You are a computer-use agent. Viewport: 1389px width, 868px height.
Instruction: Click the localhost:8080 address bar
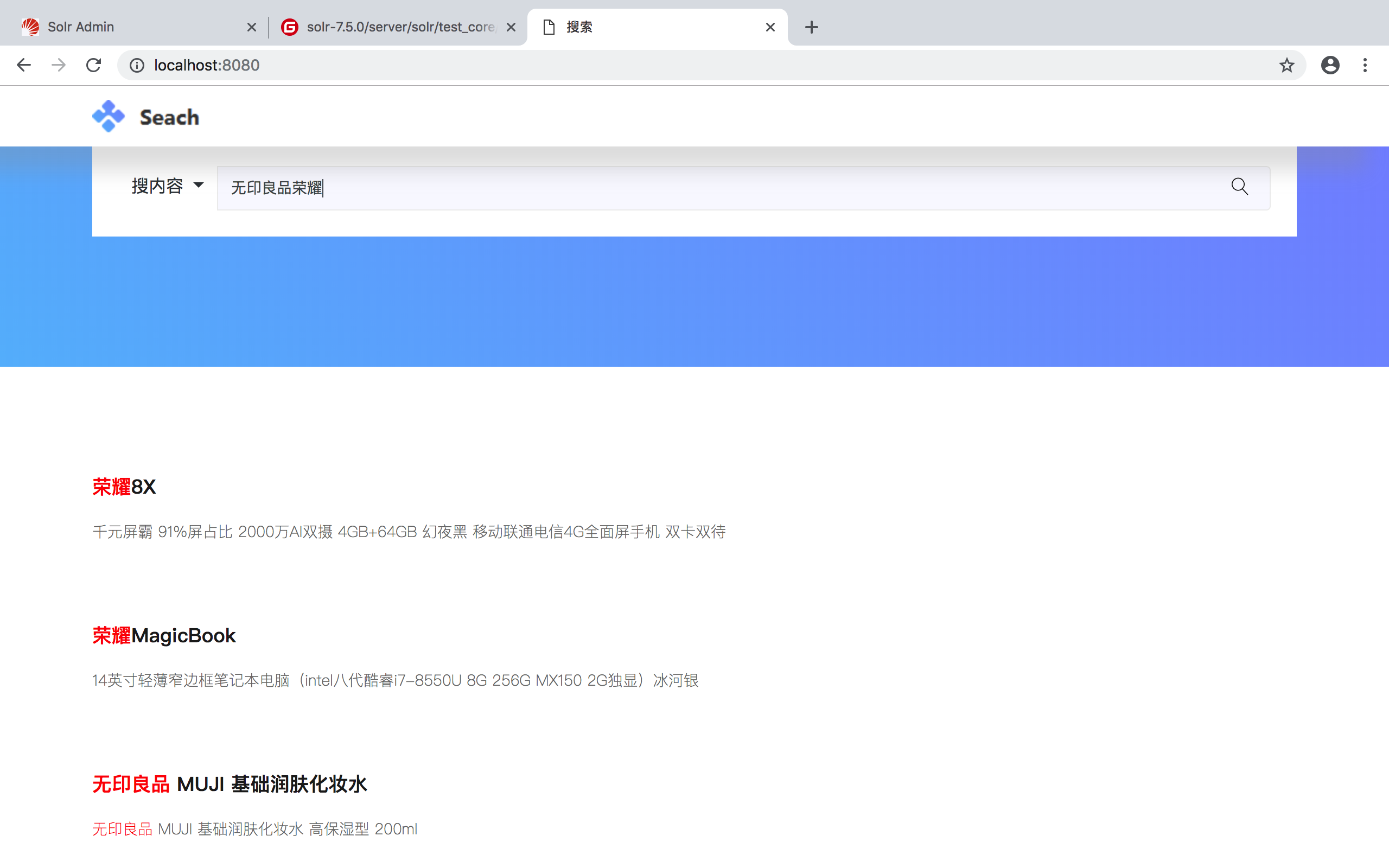tap(712, 65)
